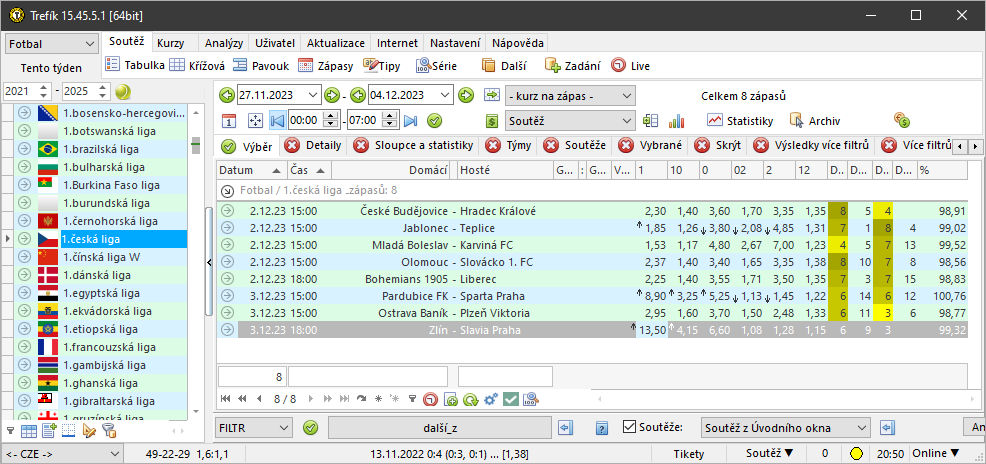Toggle the Skrýt tab red X
986x464 pixels.
pos(702,146)
